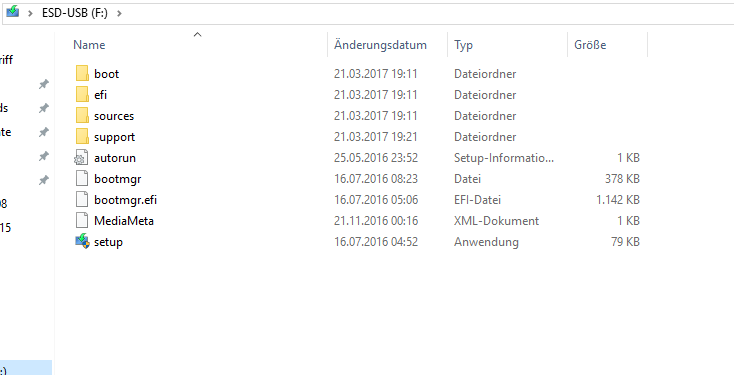The image size is (734, 375).
Task: Select the efi folder icon
Action: tap(82, 95)
